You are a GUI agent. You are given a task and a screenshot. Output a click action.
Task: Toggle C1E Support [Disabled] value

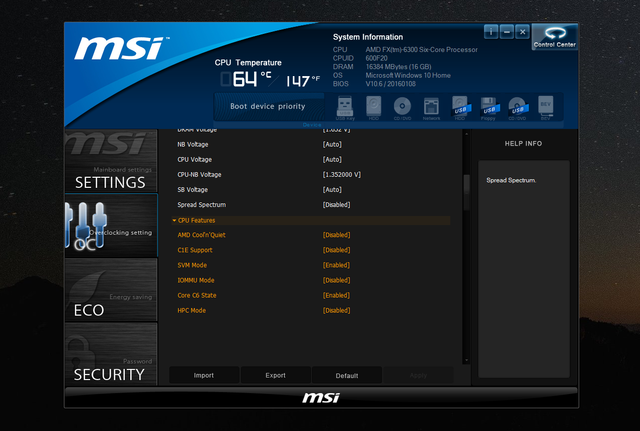pyautogui.click(x=337, y=250)
